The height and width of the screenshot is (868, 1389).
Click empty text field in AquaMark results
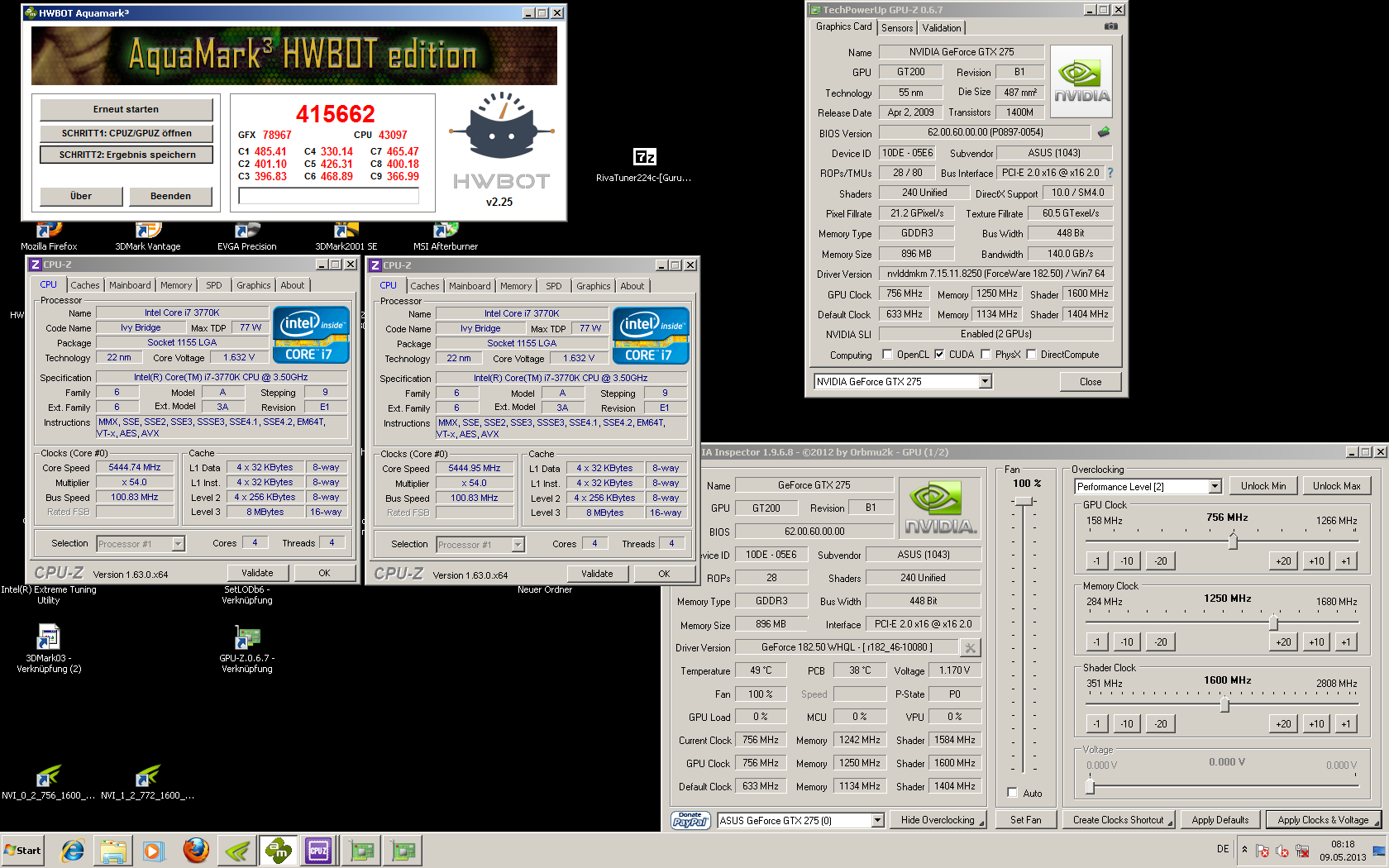(x=329, y=195)
